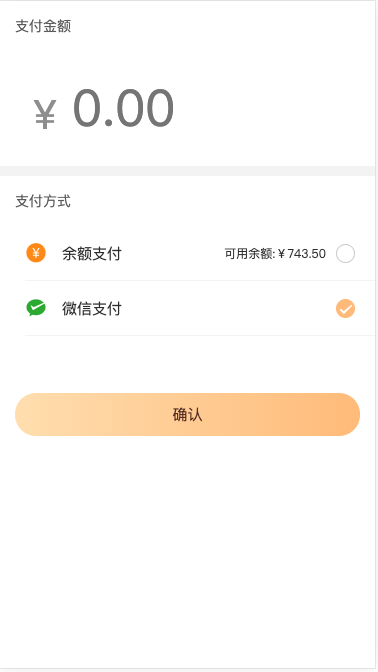Click the white checkmark in the orange circle

pos(345,309)
